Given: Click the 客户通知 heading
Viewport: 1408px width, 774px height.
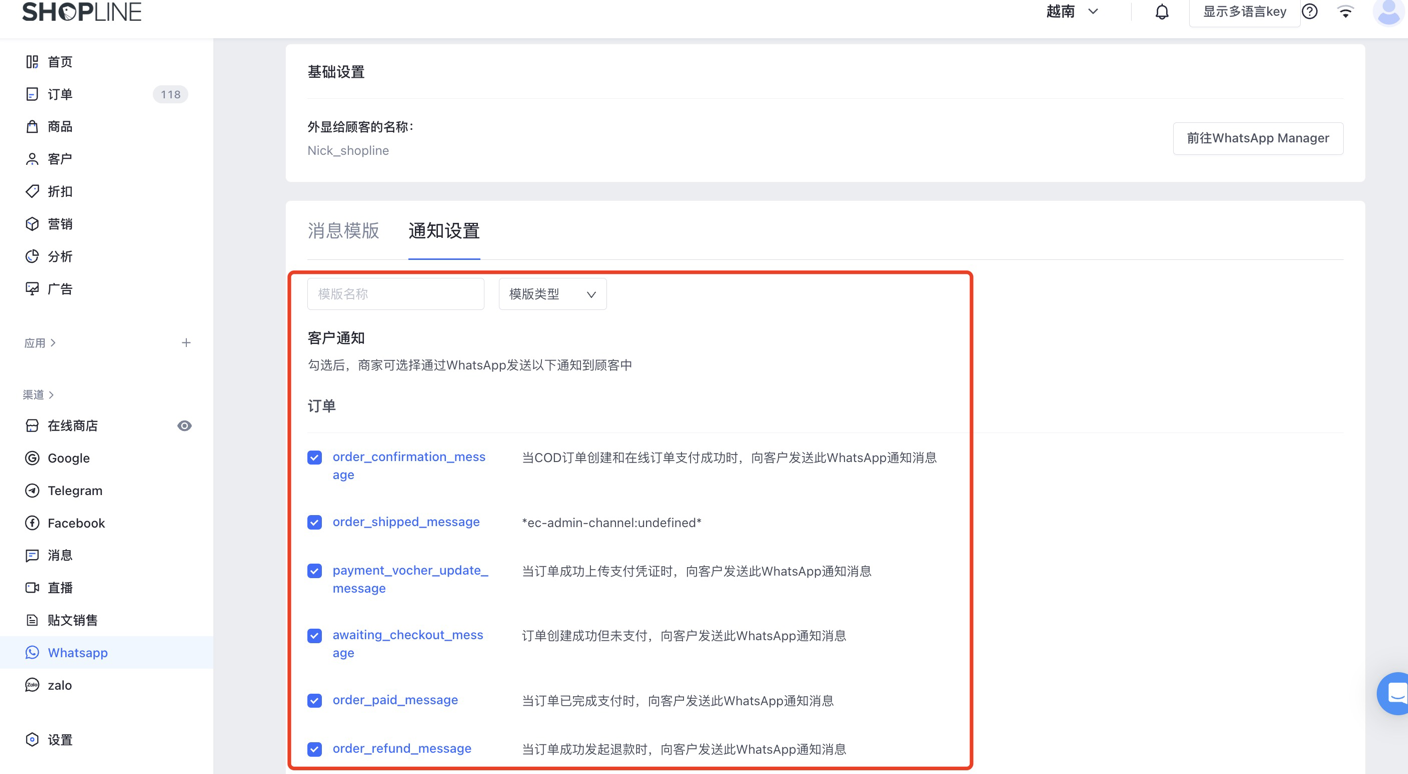Looking at the screenshot, I should pos(336,338).
